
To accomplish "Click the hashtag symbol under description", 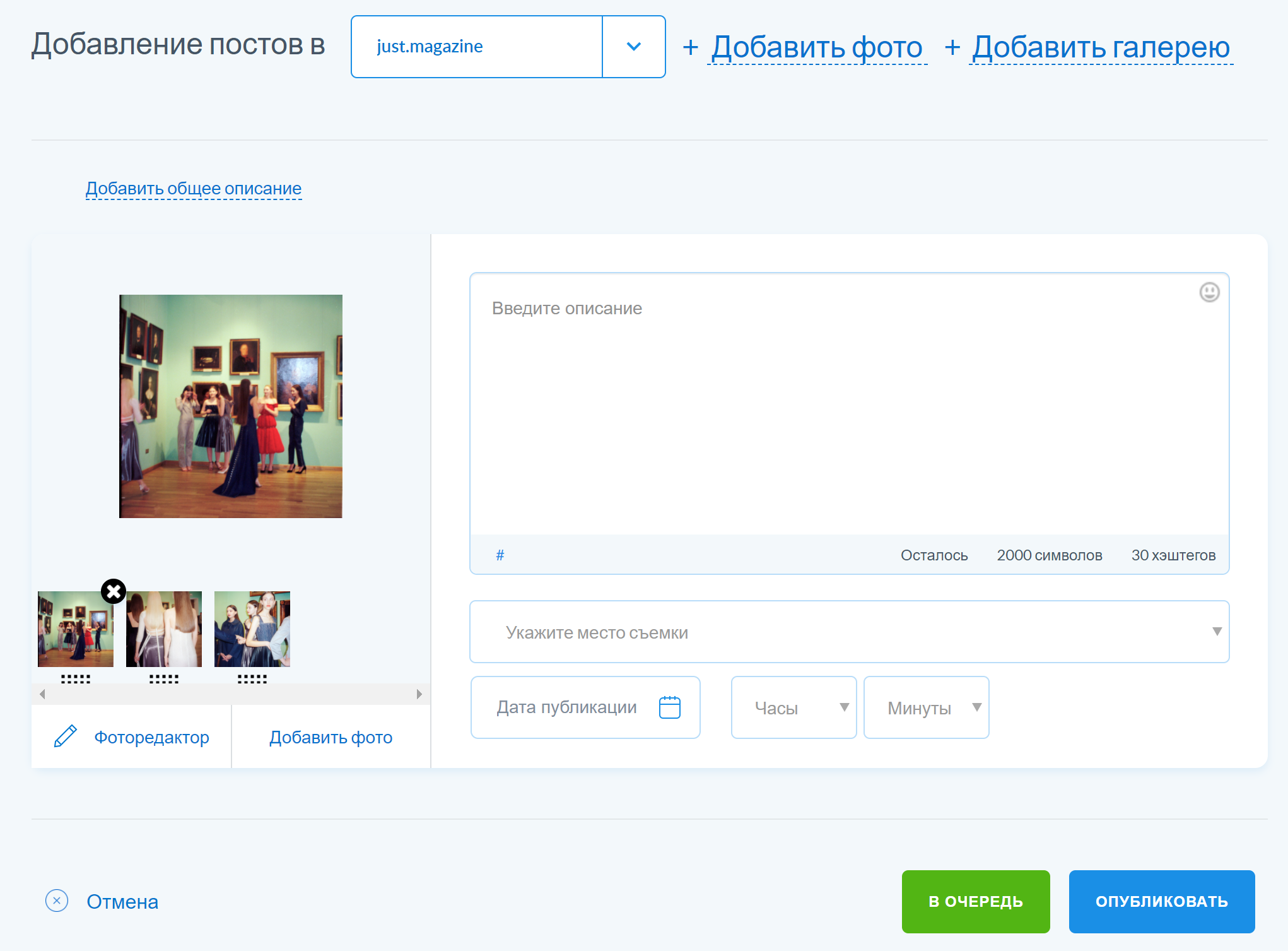I will (500, 555).
